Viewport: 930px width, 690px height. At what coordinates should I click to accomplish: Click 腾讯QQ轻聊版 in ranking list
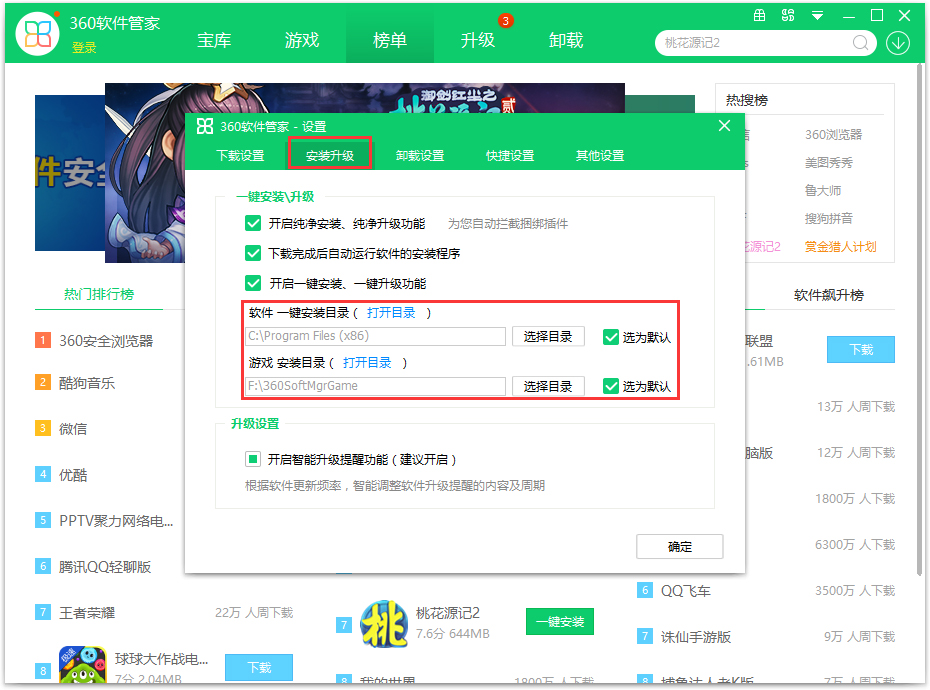(105, 567)
